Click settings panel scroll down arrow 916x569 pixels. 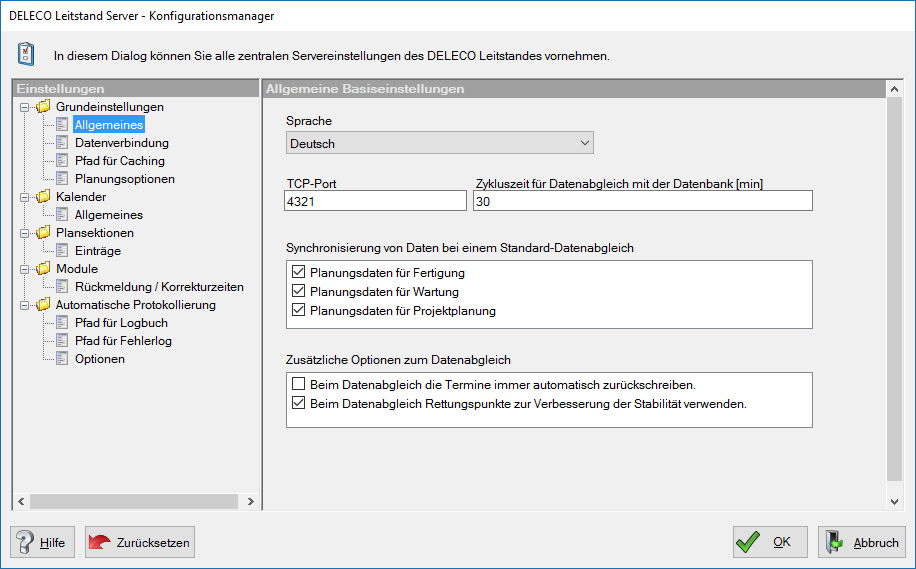[894, 501]
